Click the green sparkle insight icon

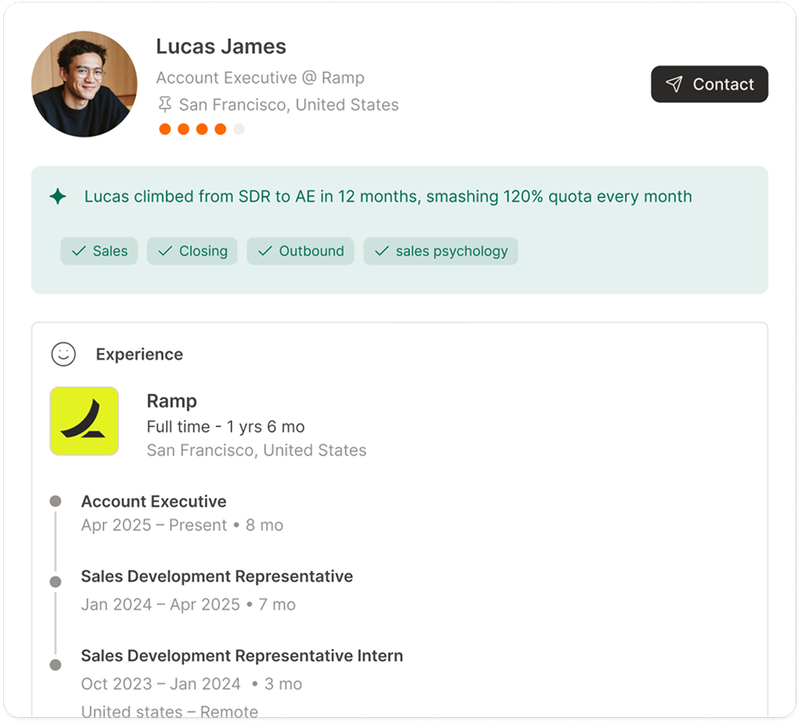click(58, 196)
